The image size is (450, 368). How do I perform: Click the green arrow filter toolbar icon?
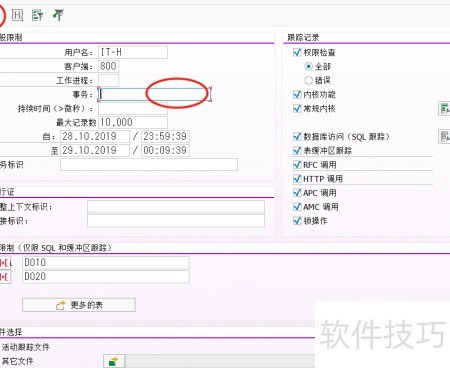click(x=58, y=15)
